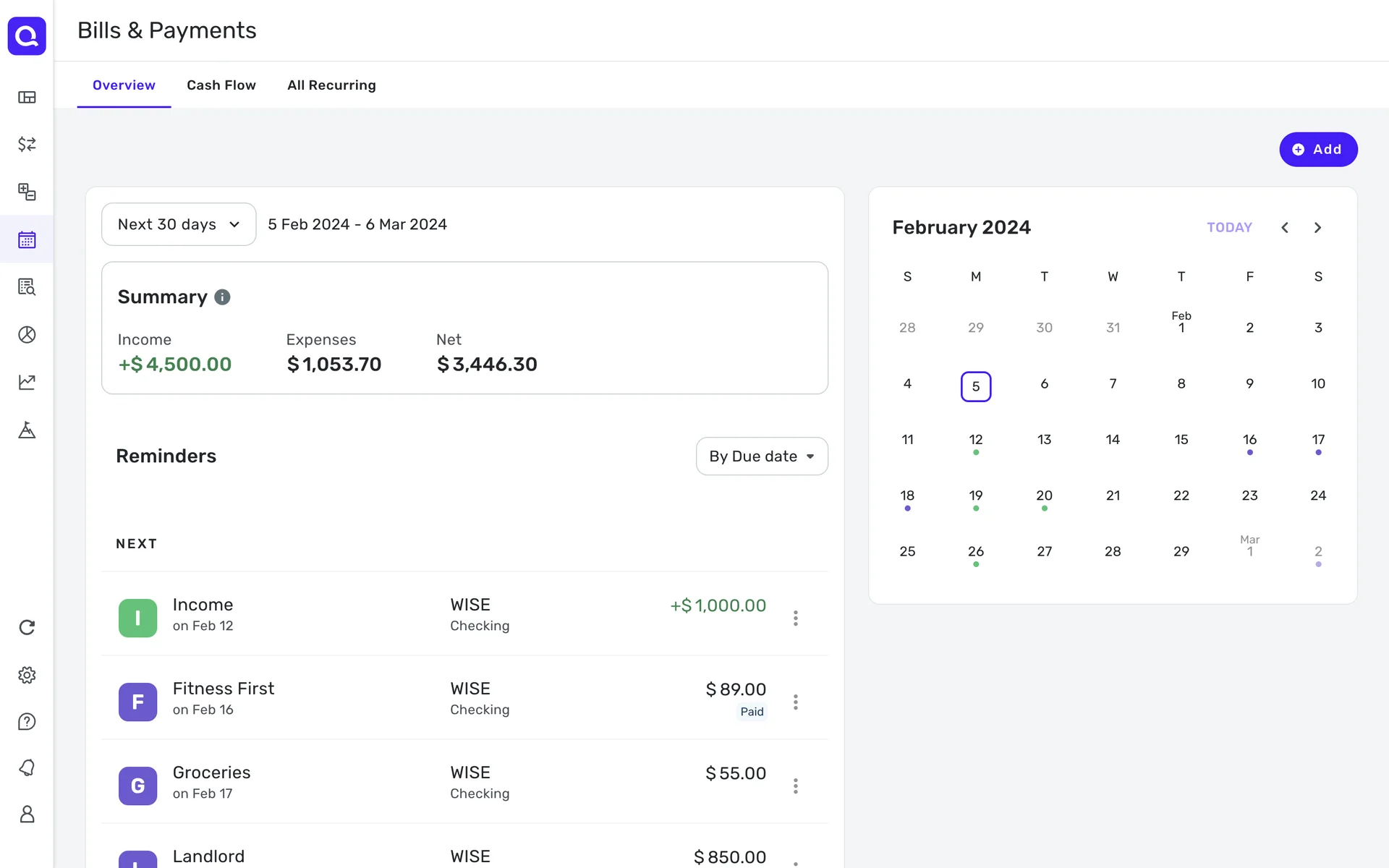The image size is (1389, 868).
Task: Go to next month in calendar
Action: pyautogui.click(x=1317, y=228)
